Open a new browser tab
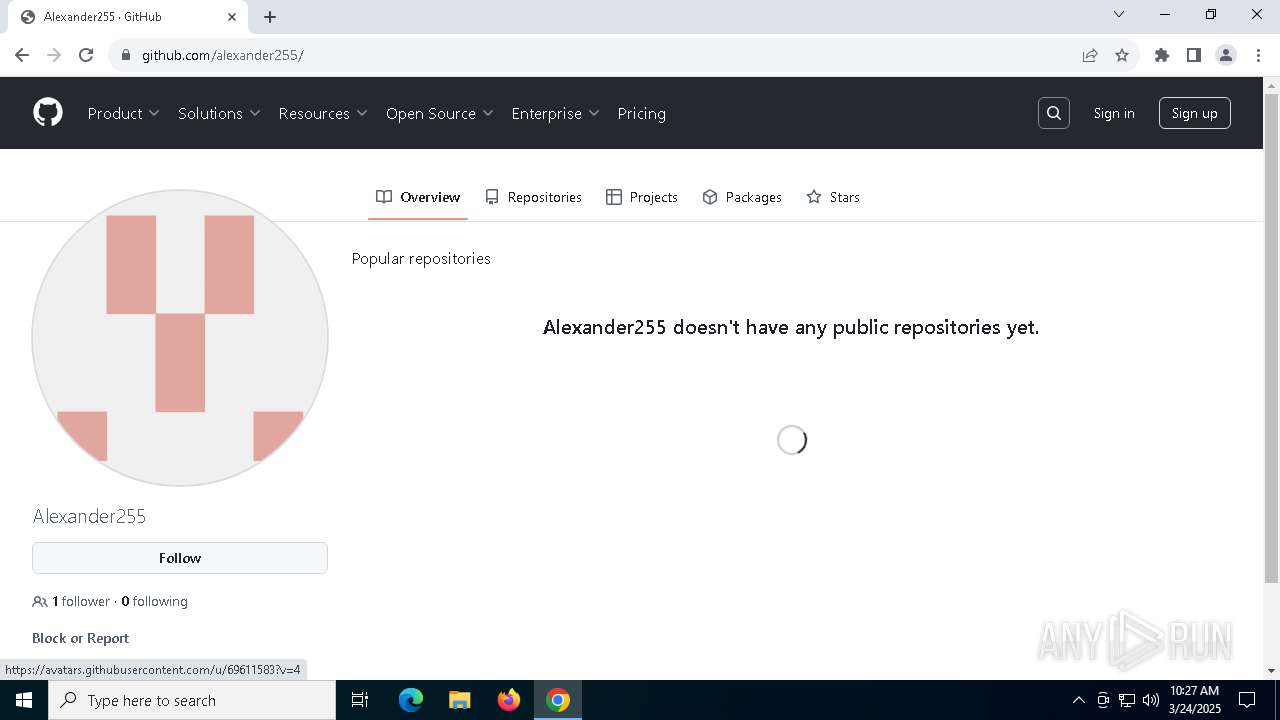 270,17
